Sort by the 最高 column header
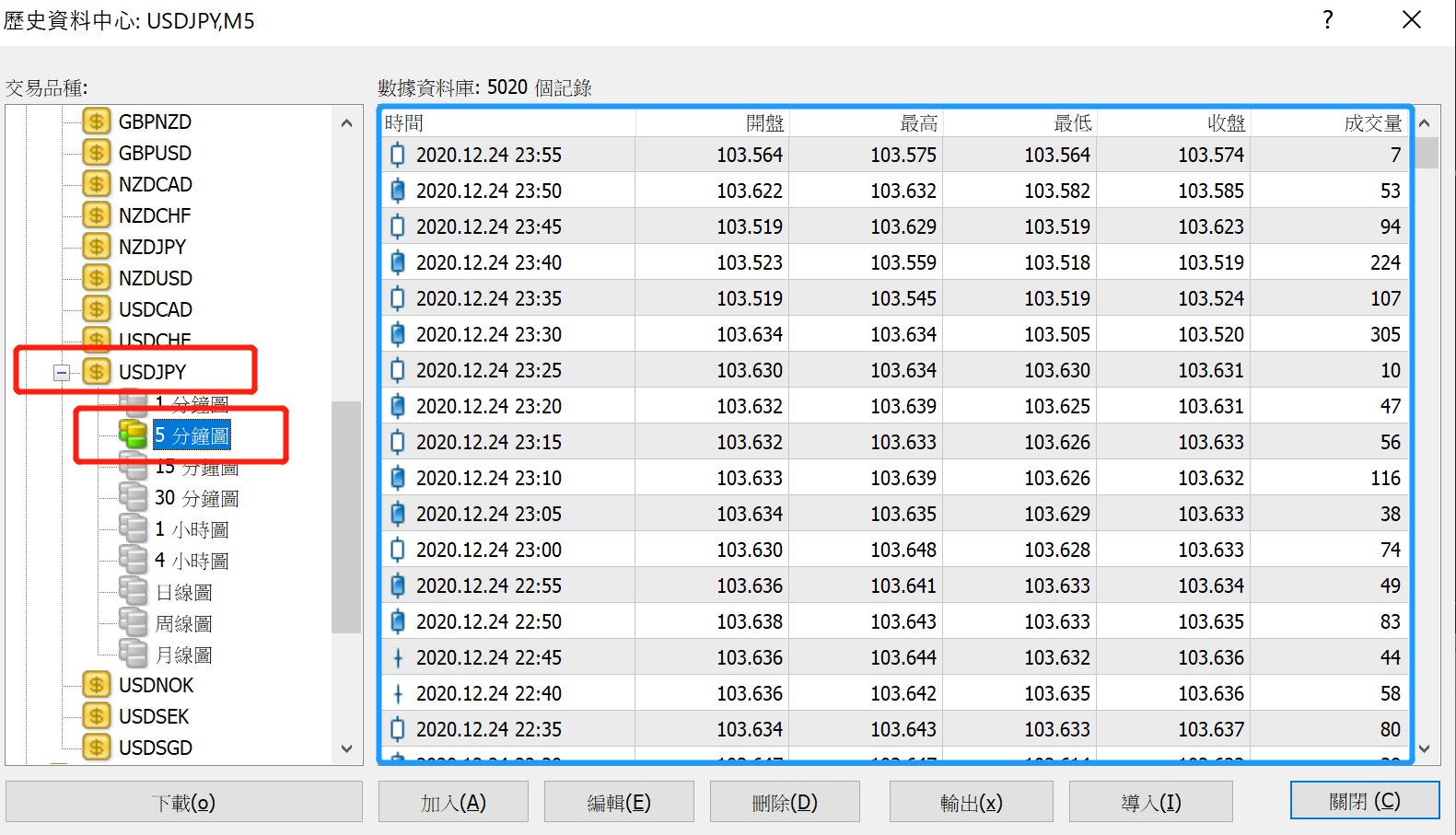This screenshot has height=835, width=1456. (866, 122)
